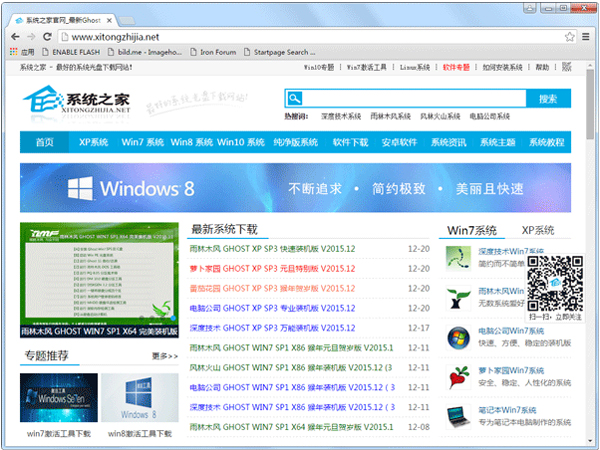600x450 pixels.
Task: Reload the page with refresh icon
Action: (x=47, y=37)
